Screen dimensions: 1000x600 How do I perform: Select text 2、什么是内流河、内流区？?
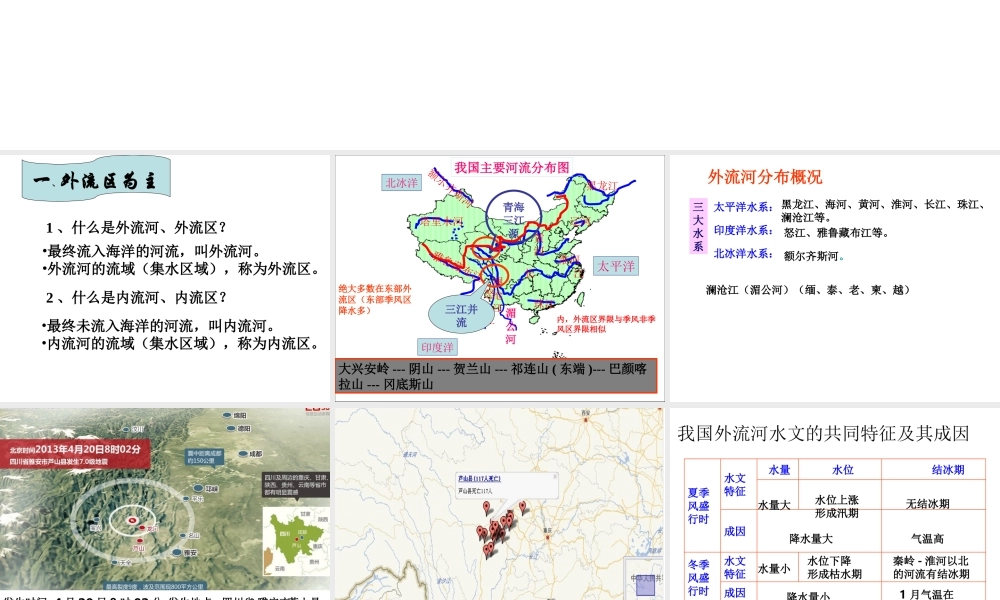tap(136, 298)
